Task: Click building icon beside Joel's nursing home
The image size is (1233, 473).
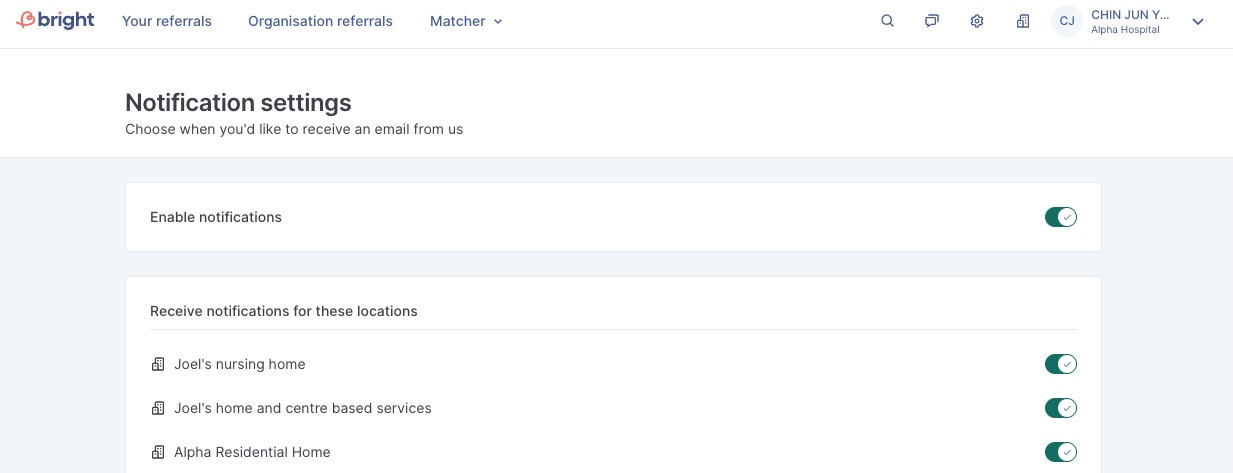Action: coord(158,364)
